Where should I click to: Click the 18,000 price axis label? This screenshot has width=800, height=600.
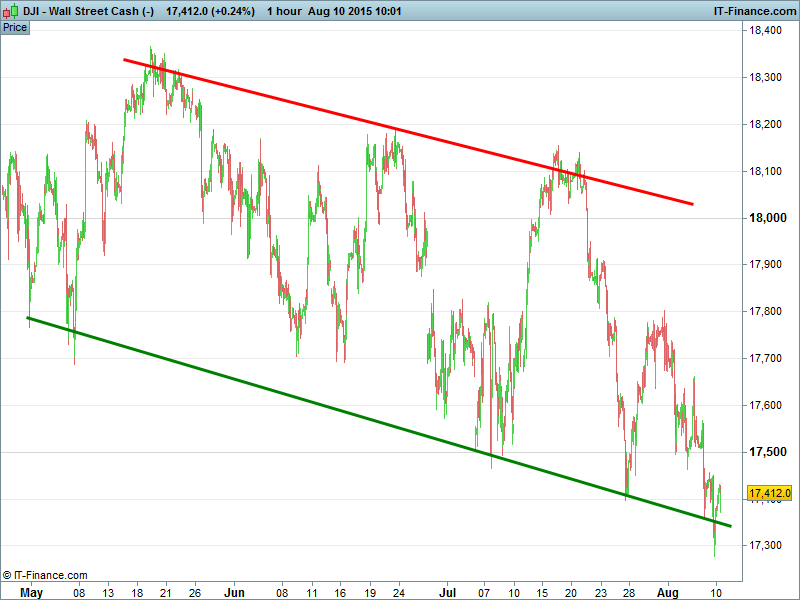click(770, 218)
